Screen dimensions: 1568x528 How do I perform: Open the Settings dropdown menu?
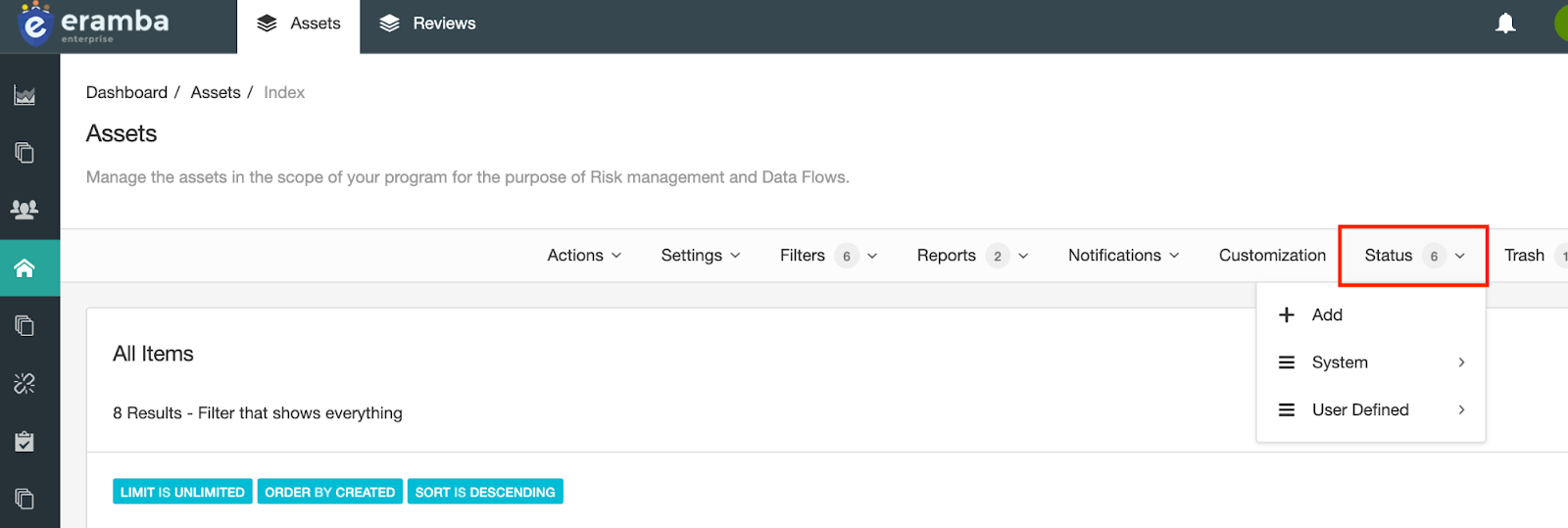click(700, 256)
